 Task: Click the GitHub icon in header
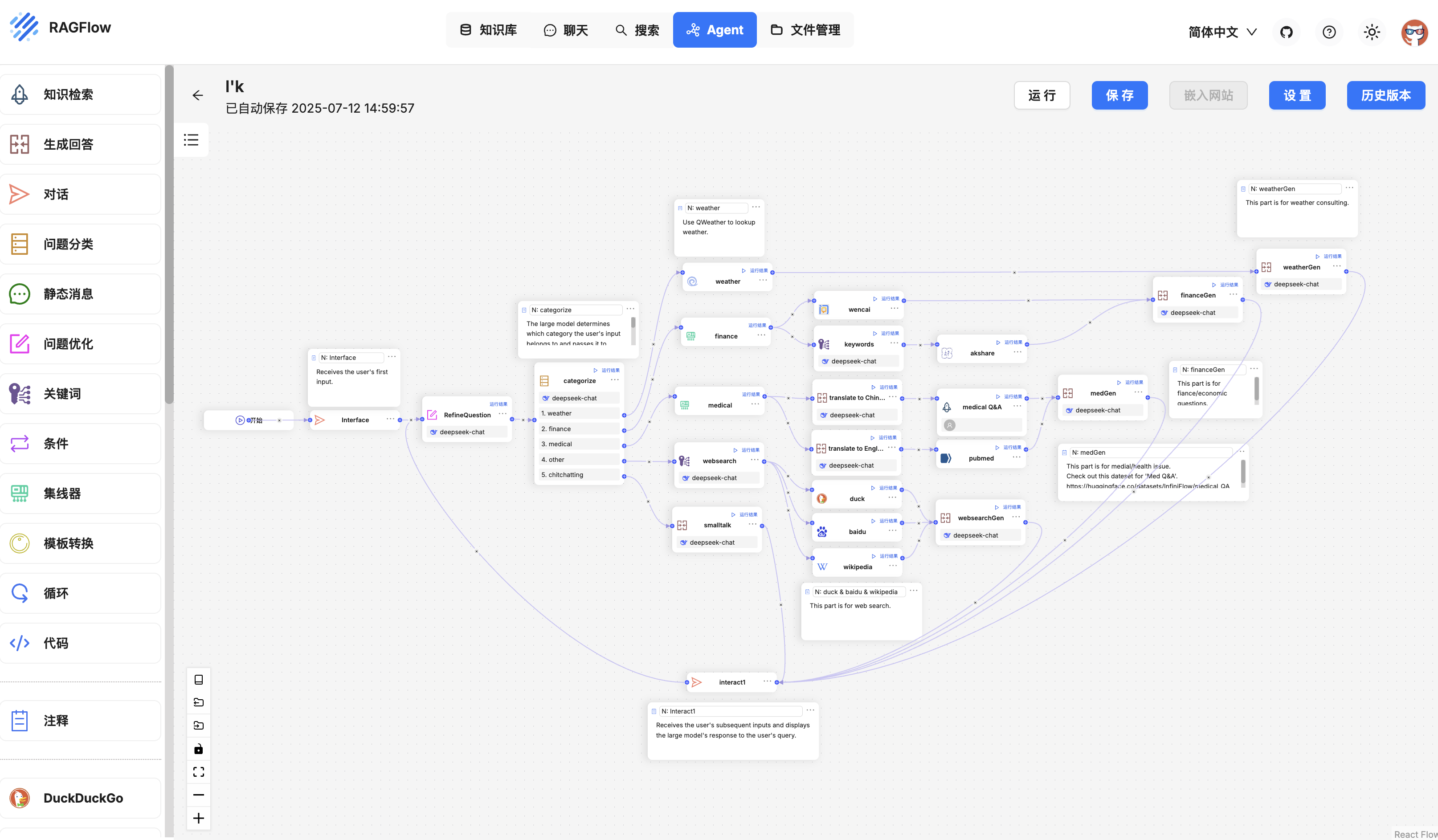pos(1286,32)
